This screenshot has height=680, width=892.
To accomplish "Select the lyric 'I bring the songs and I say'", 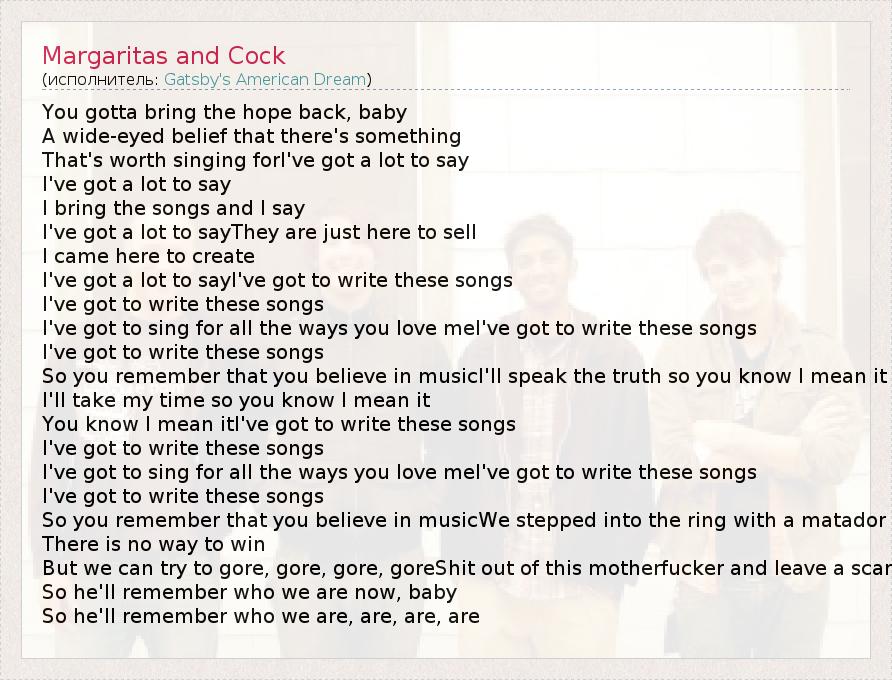I will pyautogui.click(x=173, y=208).
